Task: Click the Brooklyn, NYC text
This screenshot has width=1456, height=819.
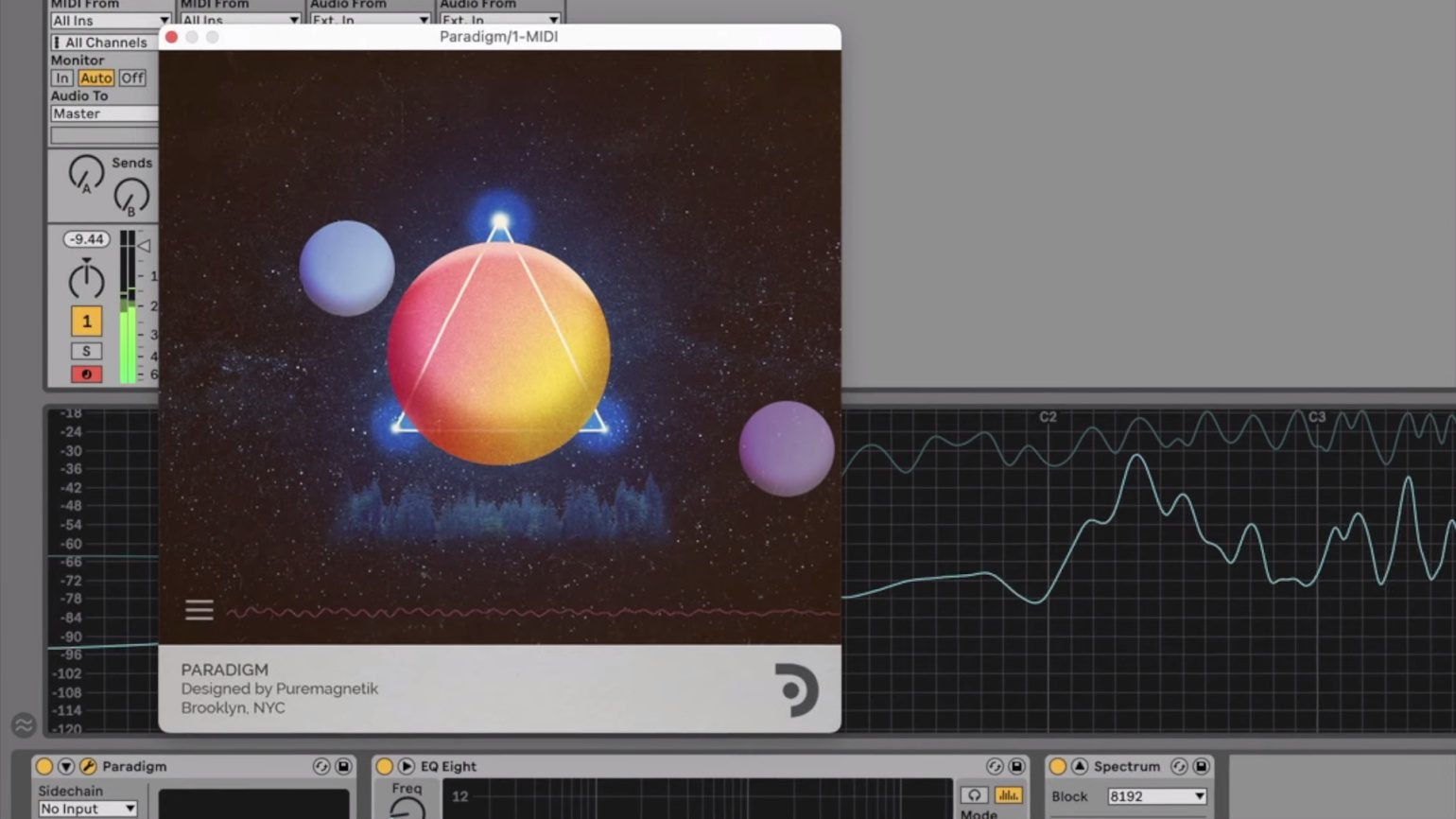Action: tap(233, 707)
